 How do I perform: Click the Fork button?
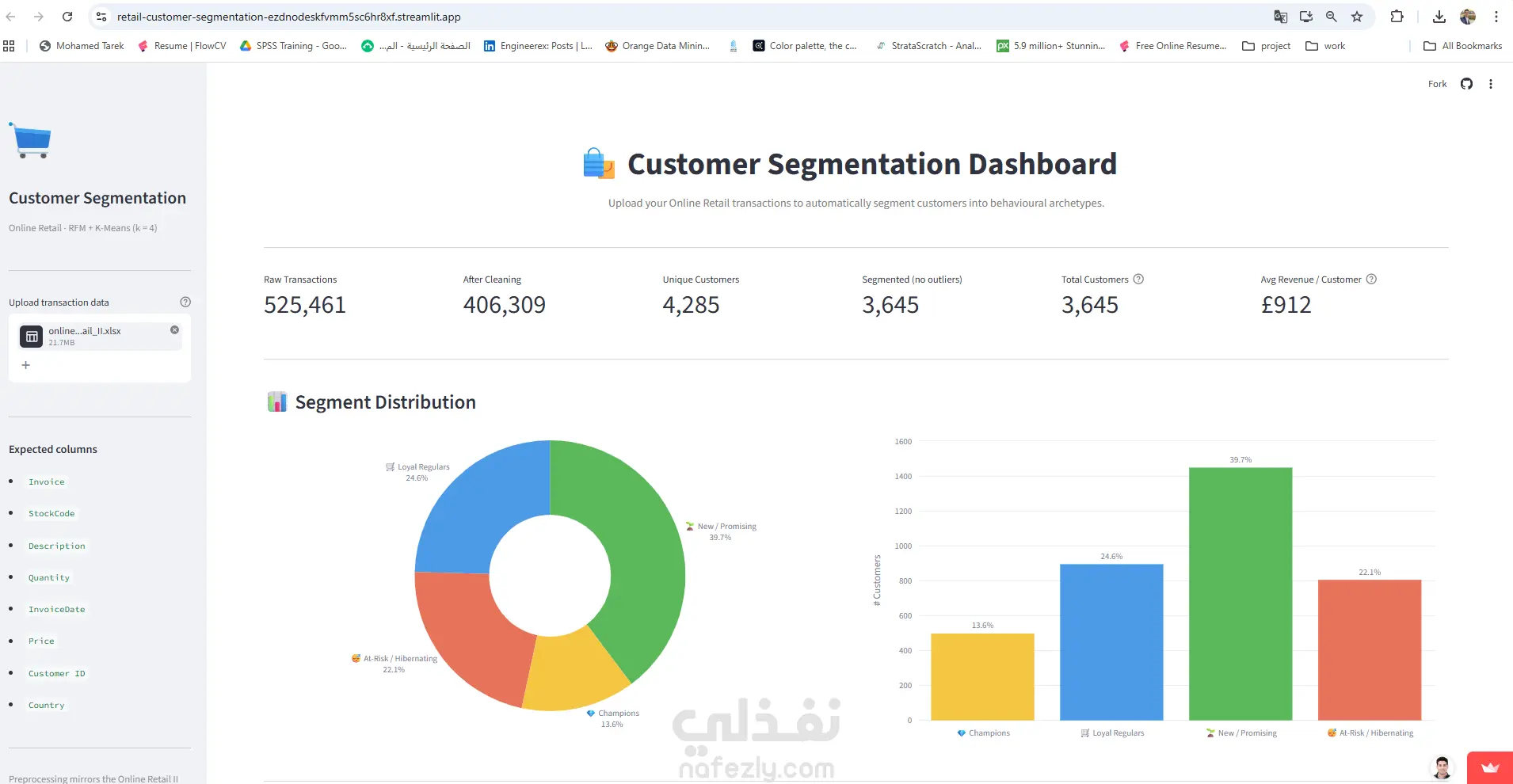pyautogui.click(x=1437, y=84)
